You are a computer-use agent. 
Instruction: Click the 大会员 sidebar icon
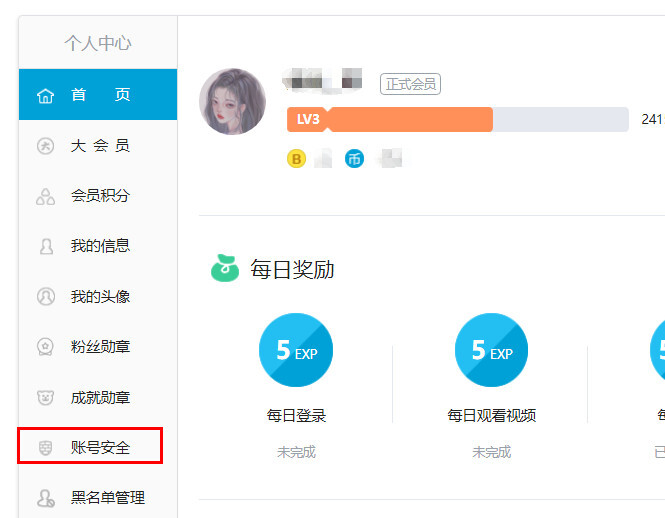(45, 146)
